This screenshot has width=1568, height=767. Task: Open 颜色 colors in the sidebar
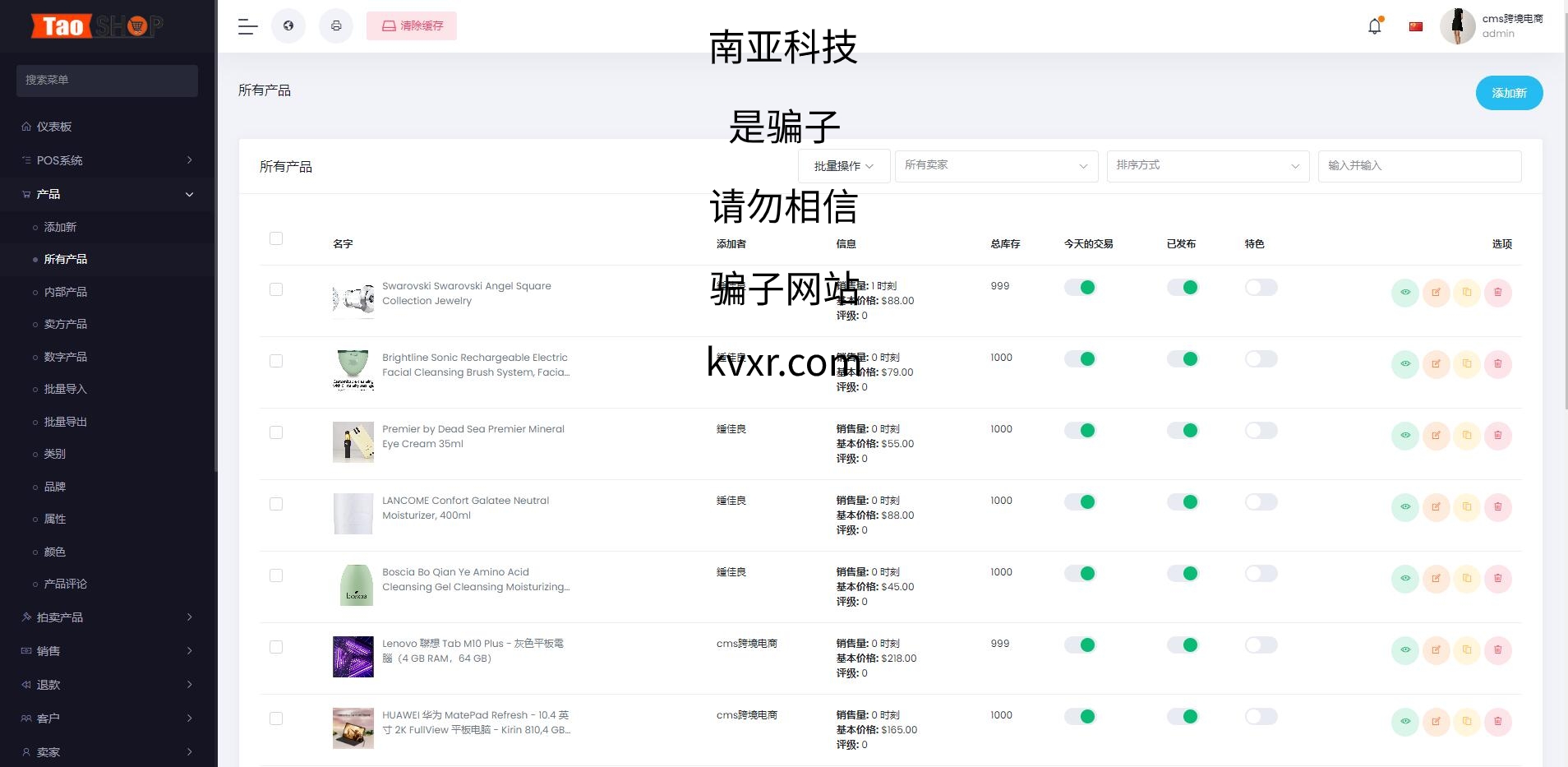click(x=107, y=552)
